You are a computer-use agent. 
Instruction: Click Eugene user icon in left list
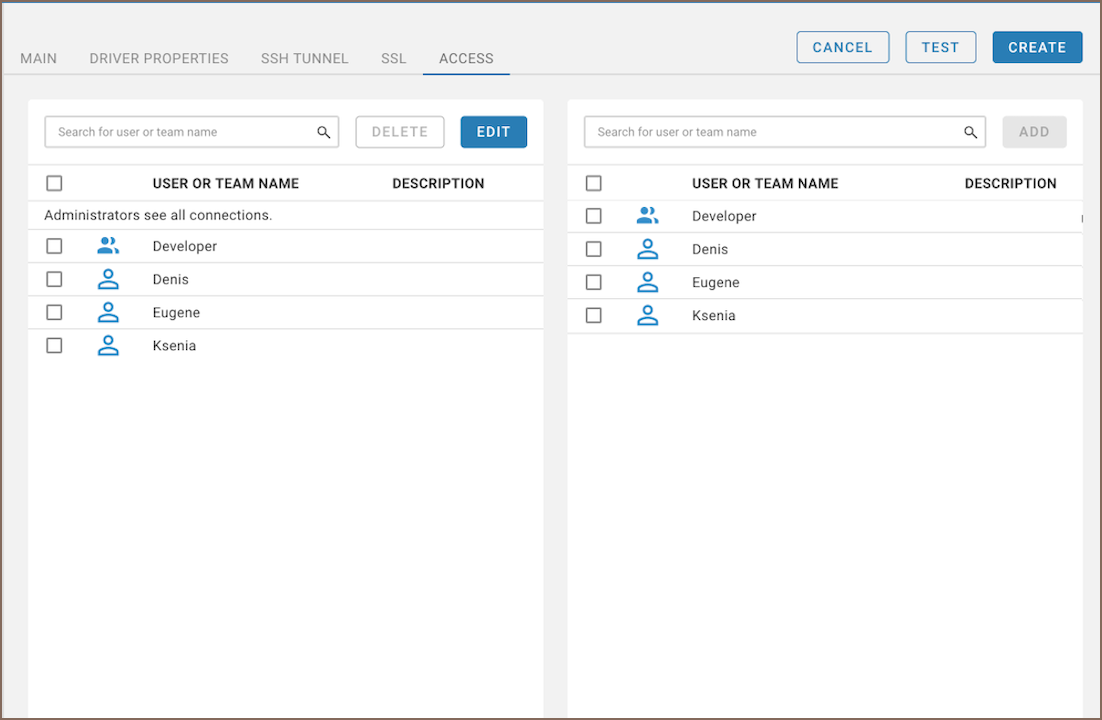click(108, 313)
